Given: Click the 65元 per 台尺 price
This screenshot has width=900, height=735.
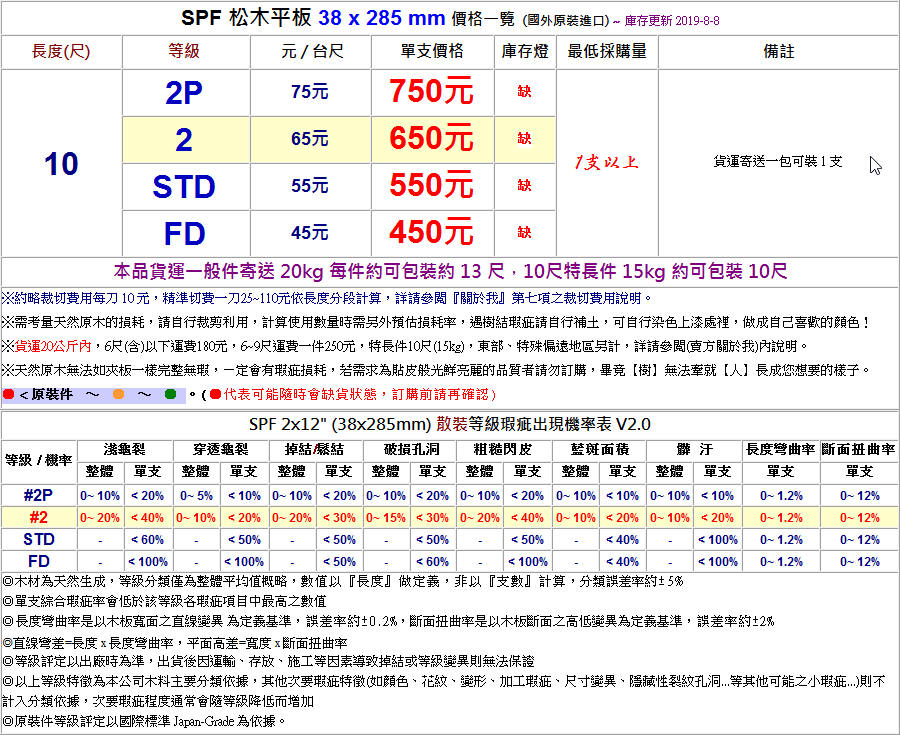Looking at the screenshot, I should (309, 139).
